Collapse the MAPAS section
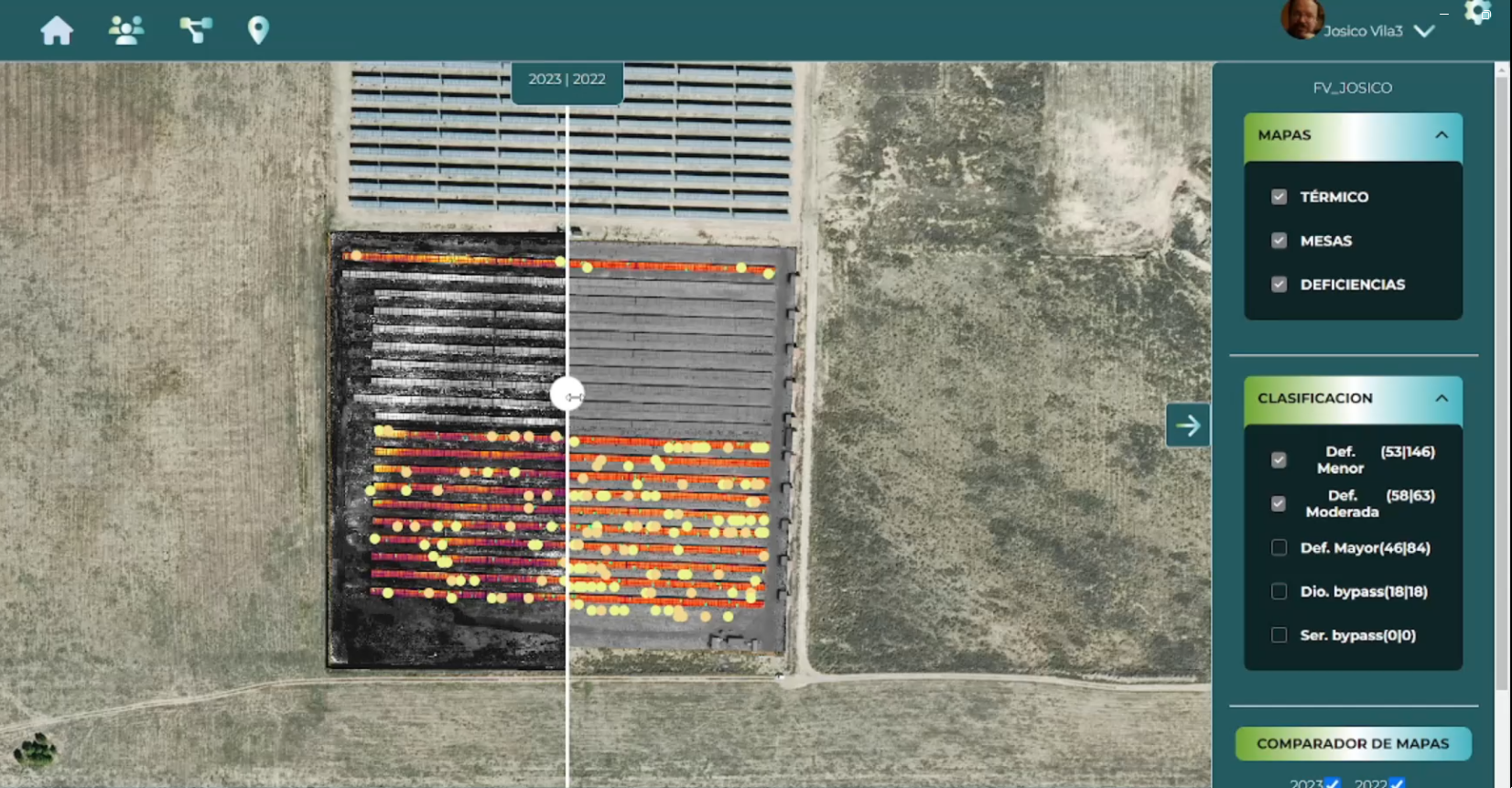 pos(1442,135)
